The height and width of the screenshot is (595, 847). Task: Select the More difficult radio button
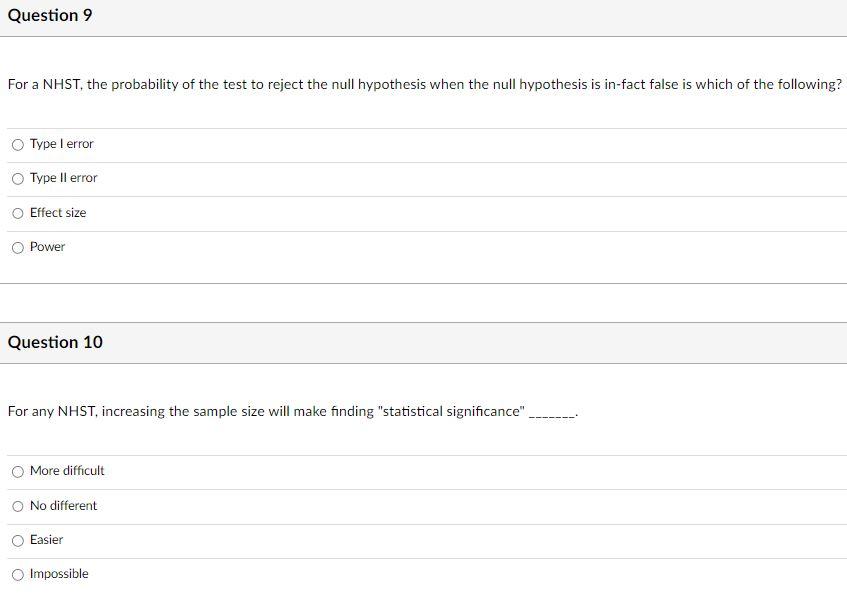pos(17,471)
